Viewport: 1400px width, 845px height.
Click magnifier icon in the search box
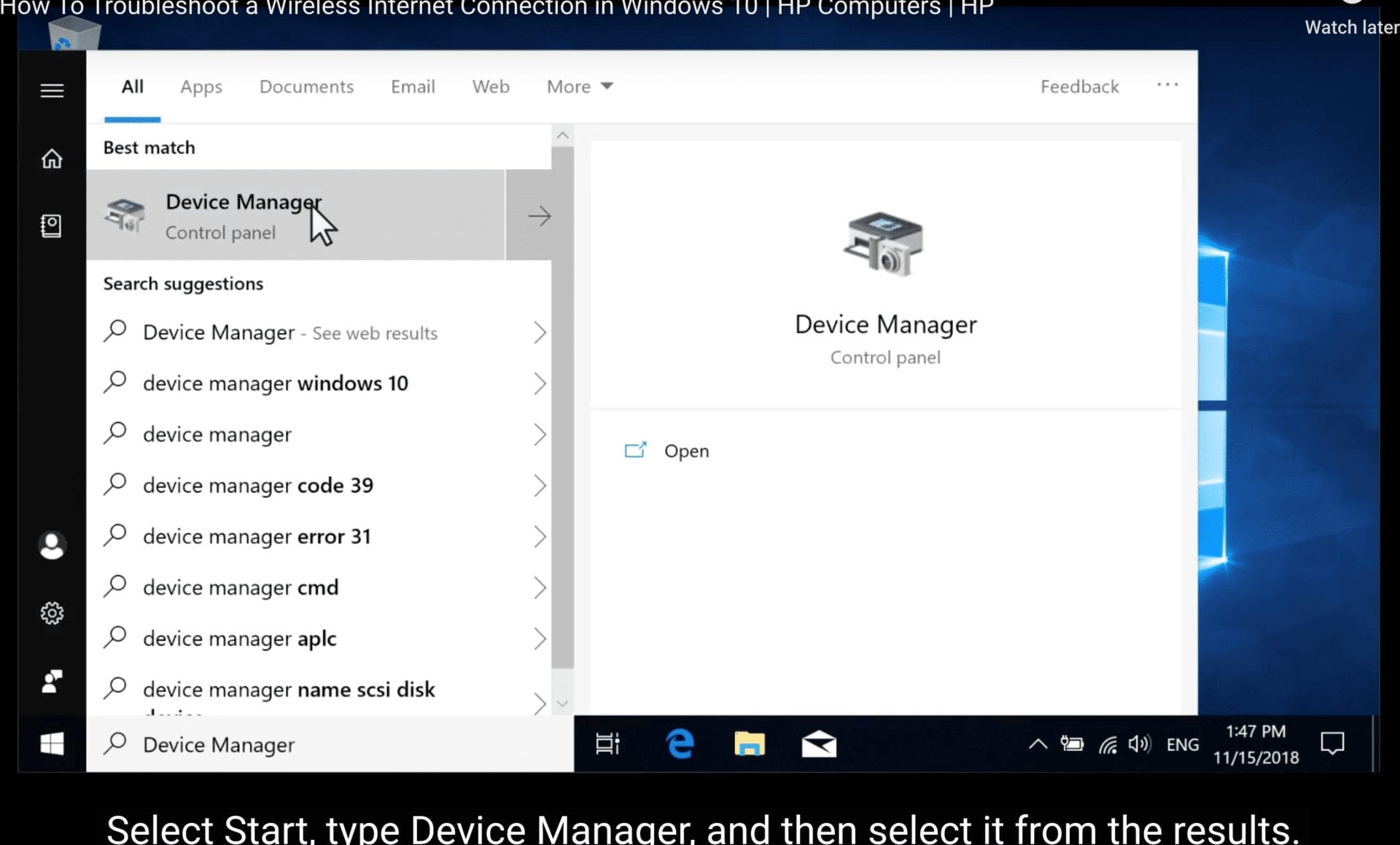tap(115, 743)
